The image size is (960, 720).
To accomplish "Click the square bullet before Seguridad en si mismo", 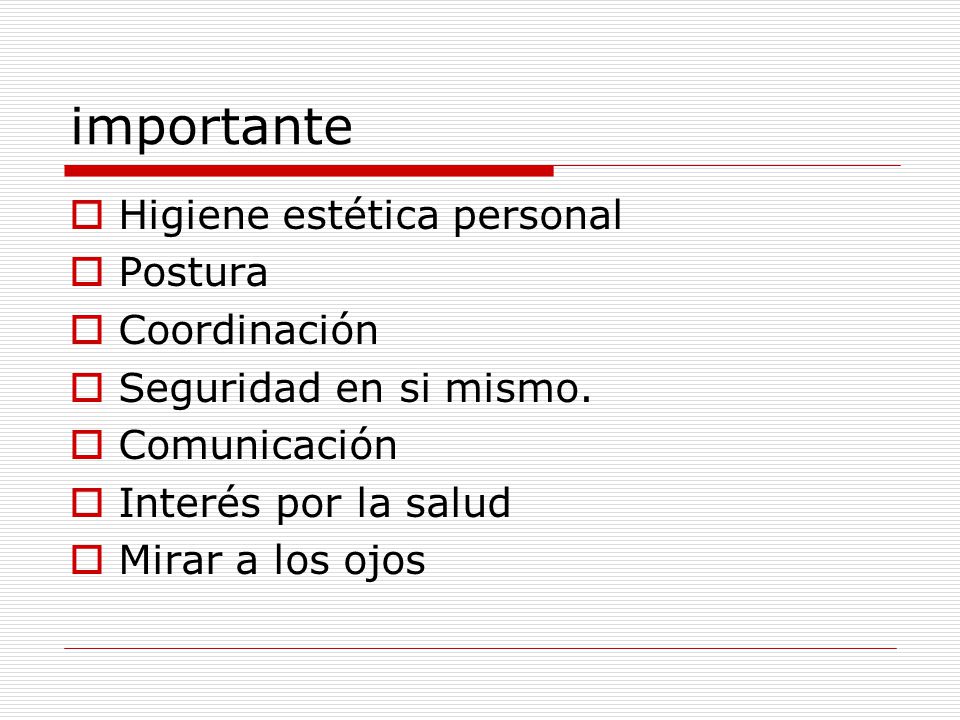I will point(87,388).
